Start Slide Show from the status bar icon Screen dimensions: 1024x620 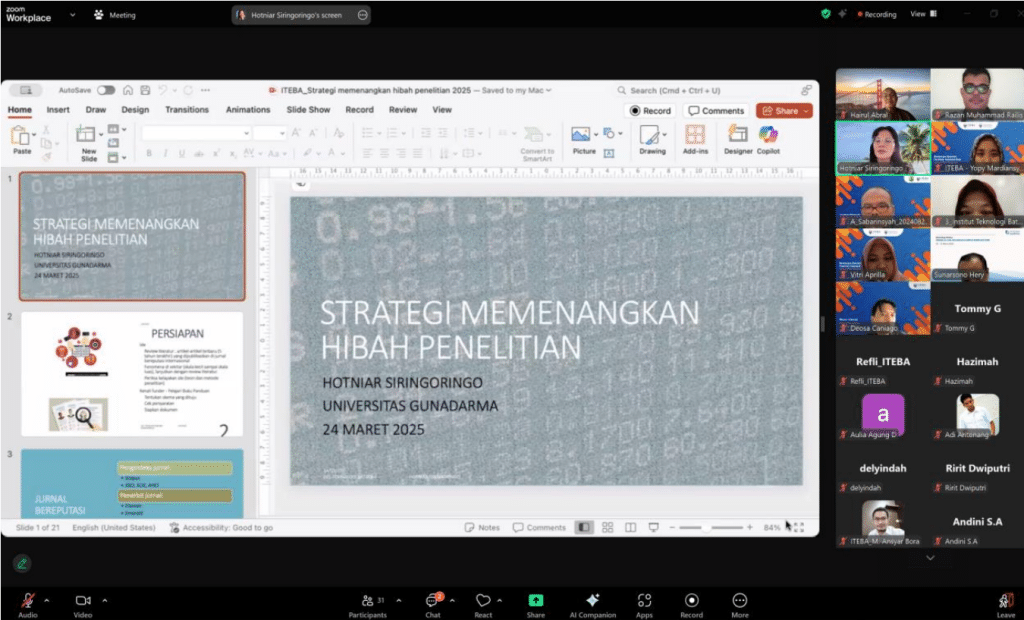coord(653,527)
